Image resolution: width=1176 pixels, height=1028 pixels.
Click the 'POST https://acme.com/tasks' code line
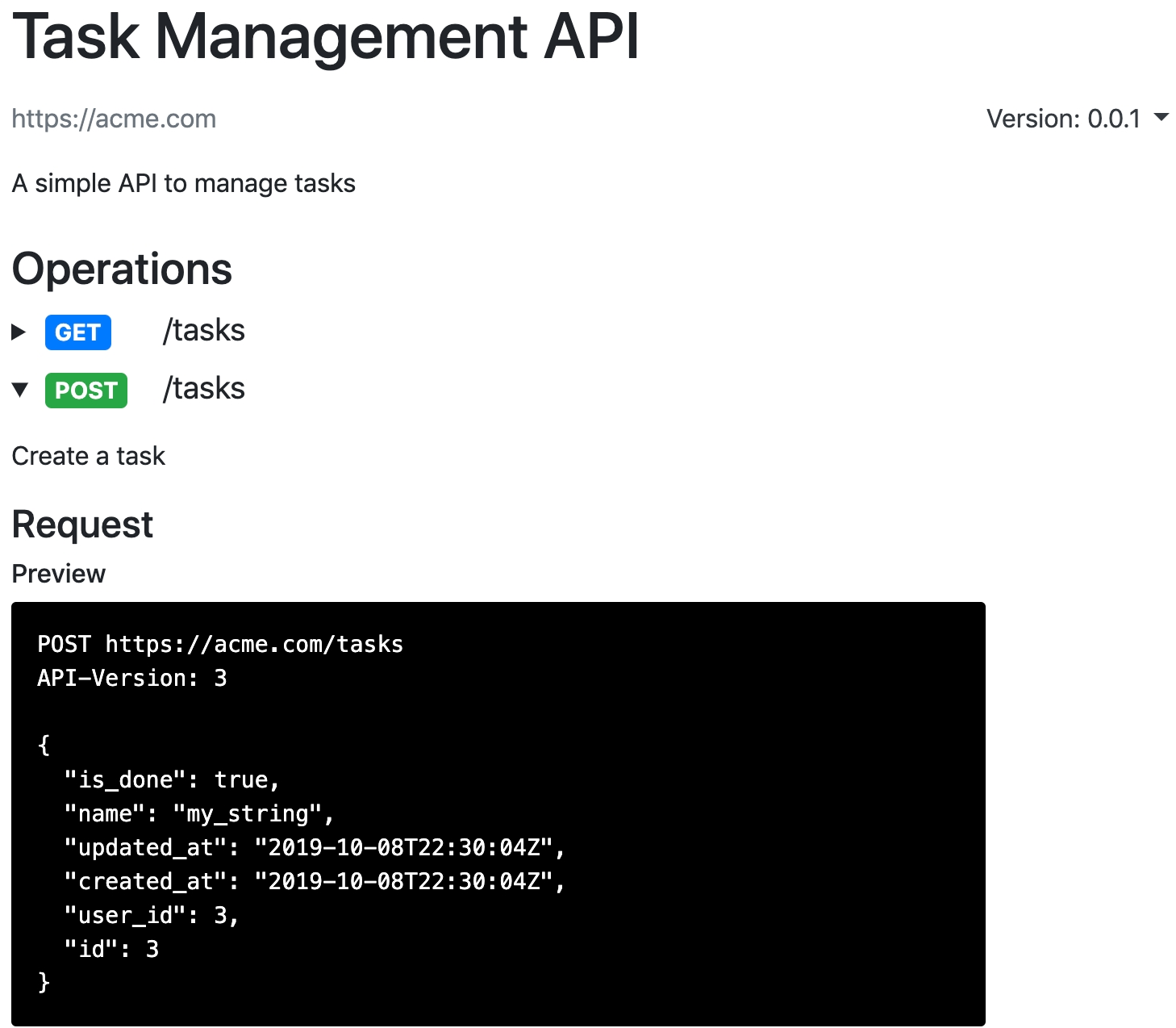click(220, 644)
